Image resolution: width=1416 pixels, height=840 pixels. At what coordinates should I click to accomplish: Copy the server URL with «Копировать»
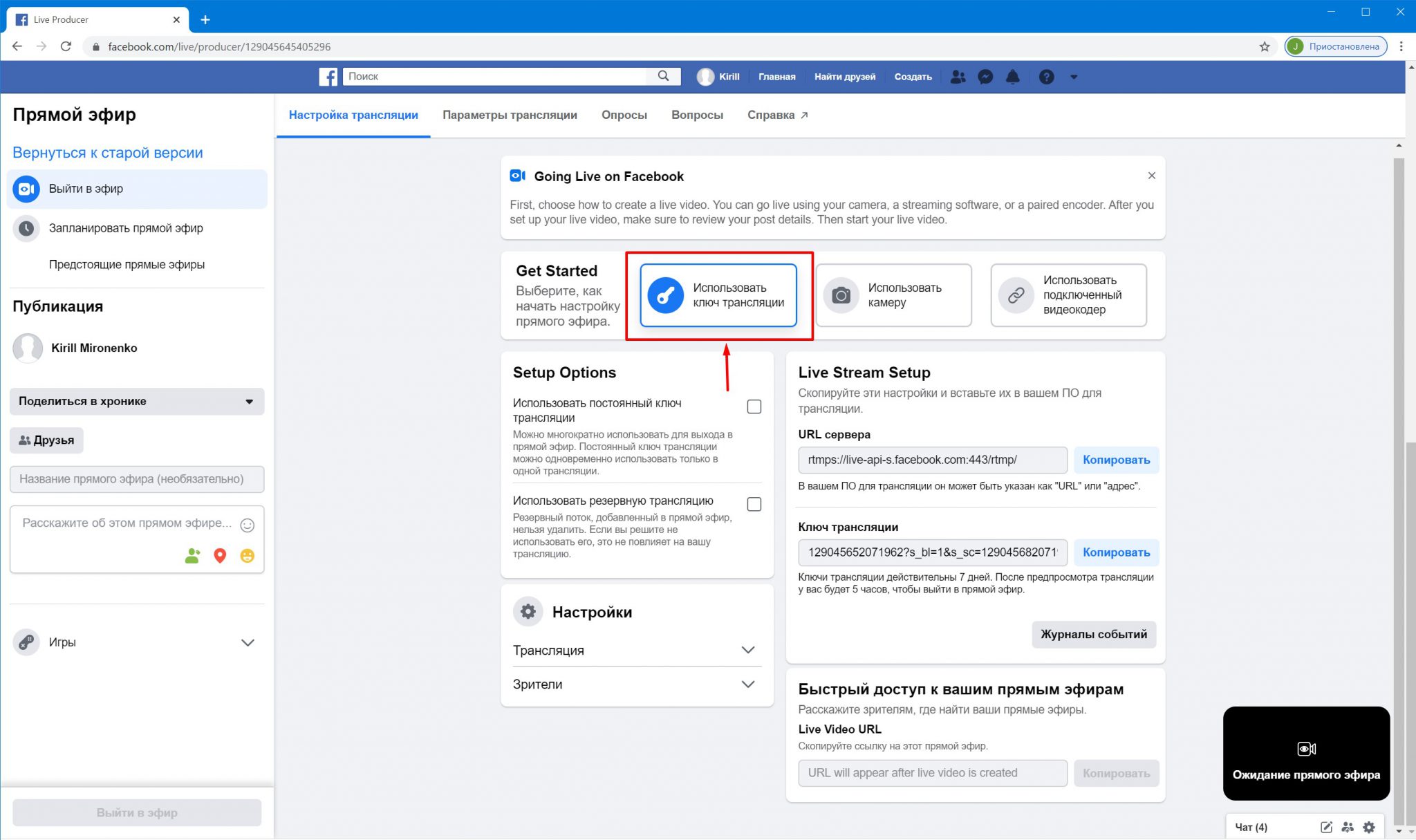pyautogui.click(x=1116, y=460)
